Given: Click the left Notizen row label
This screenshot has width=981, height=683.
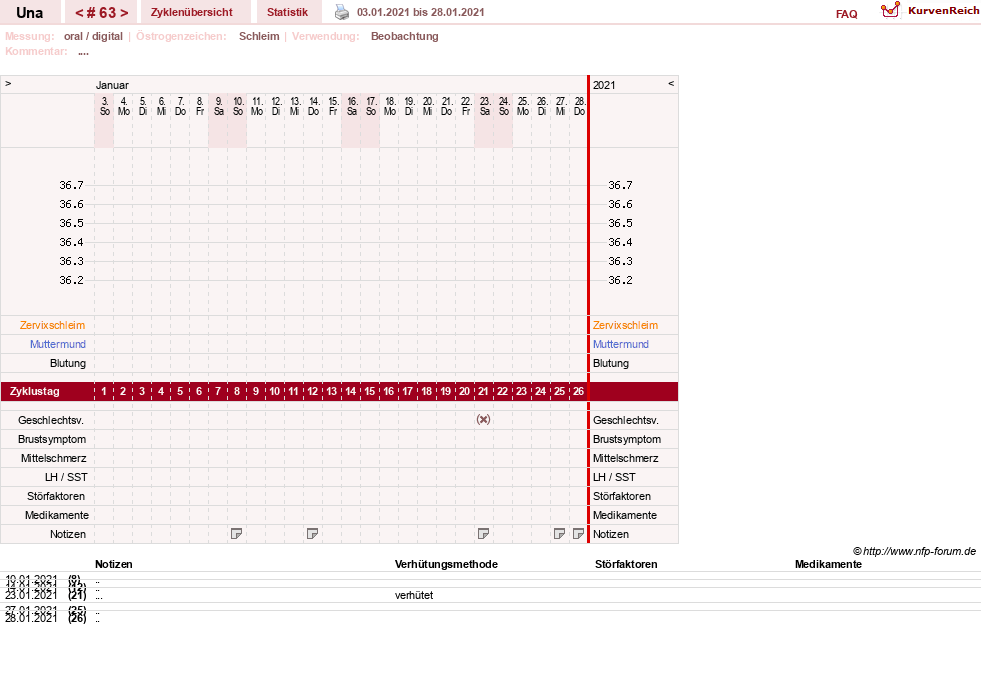Looking at the screenshot, I should [x=68, y=534].
